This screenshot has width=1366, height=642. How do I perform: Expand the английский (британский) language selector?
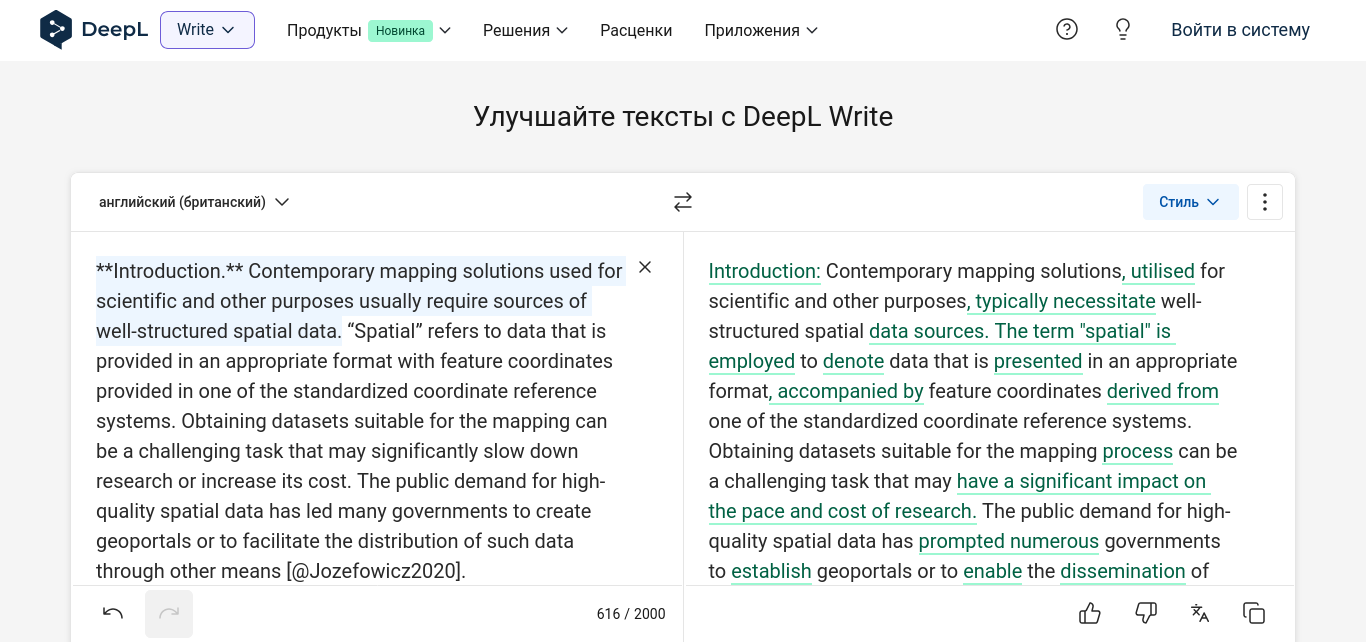[x=194, y=202]
